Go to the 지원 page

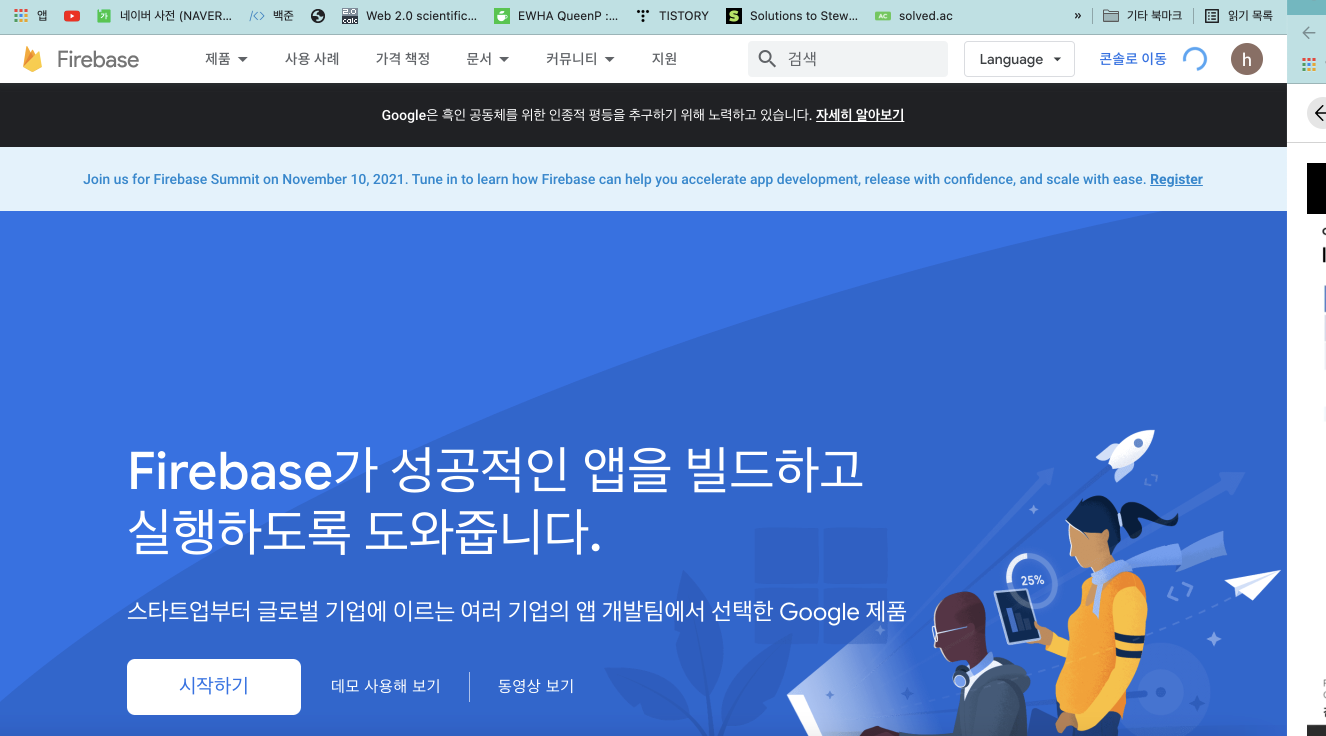(664, 59)
